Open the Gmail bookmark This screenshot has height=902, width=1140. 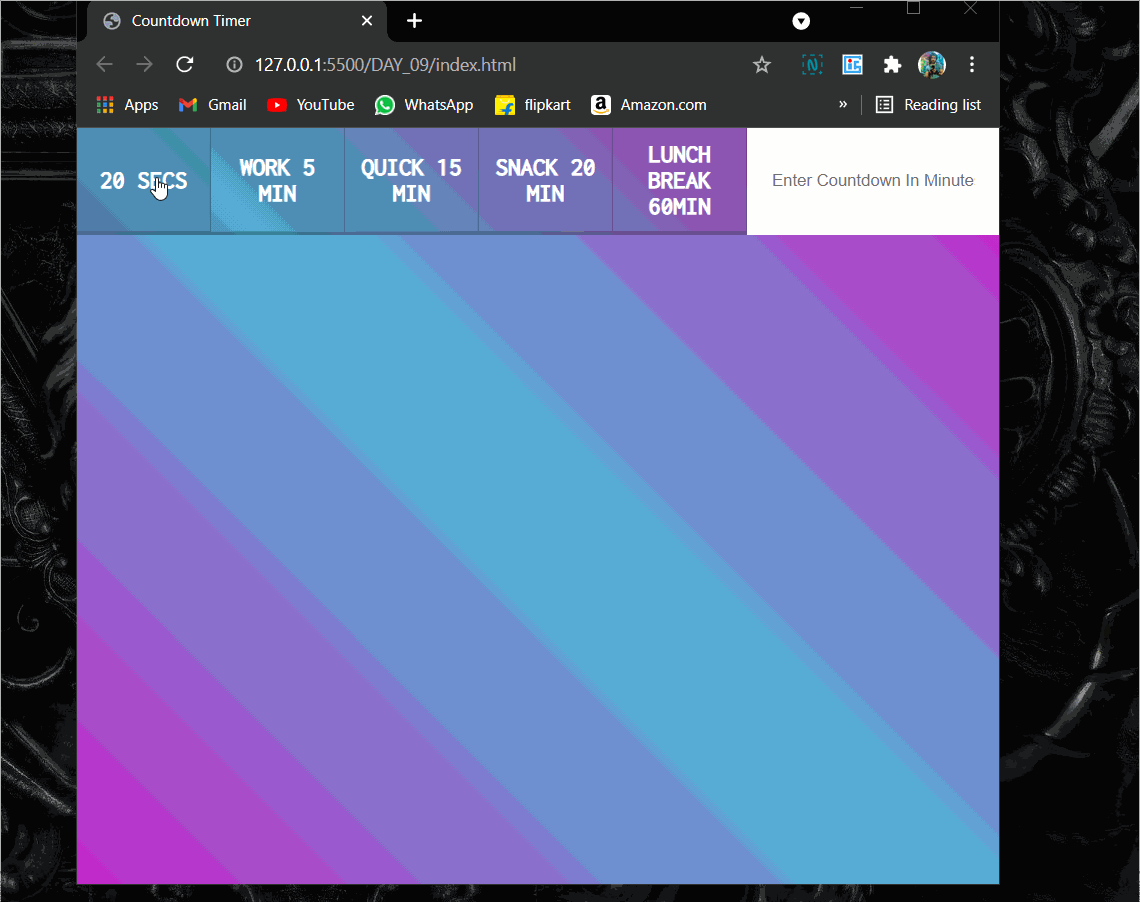coord(212,105)
